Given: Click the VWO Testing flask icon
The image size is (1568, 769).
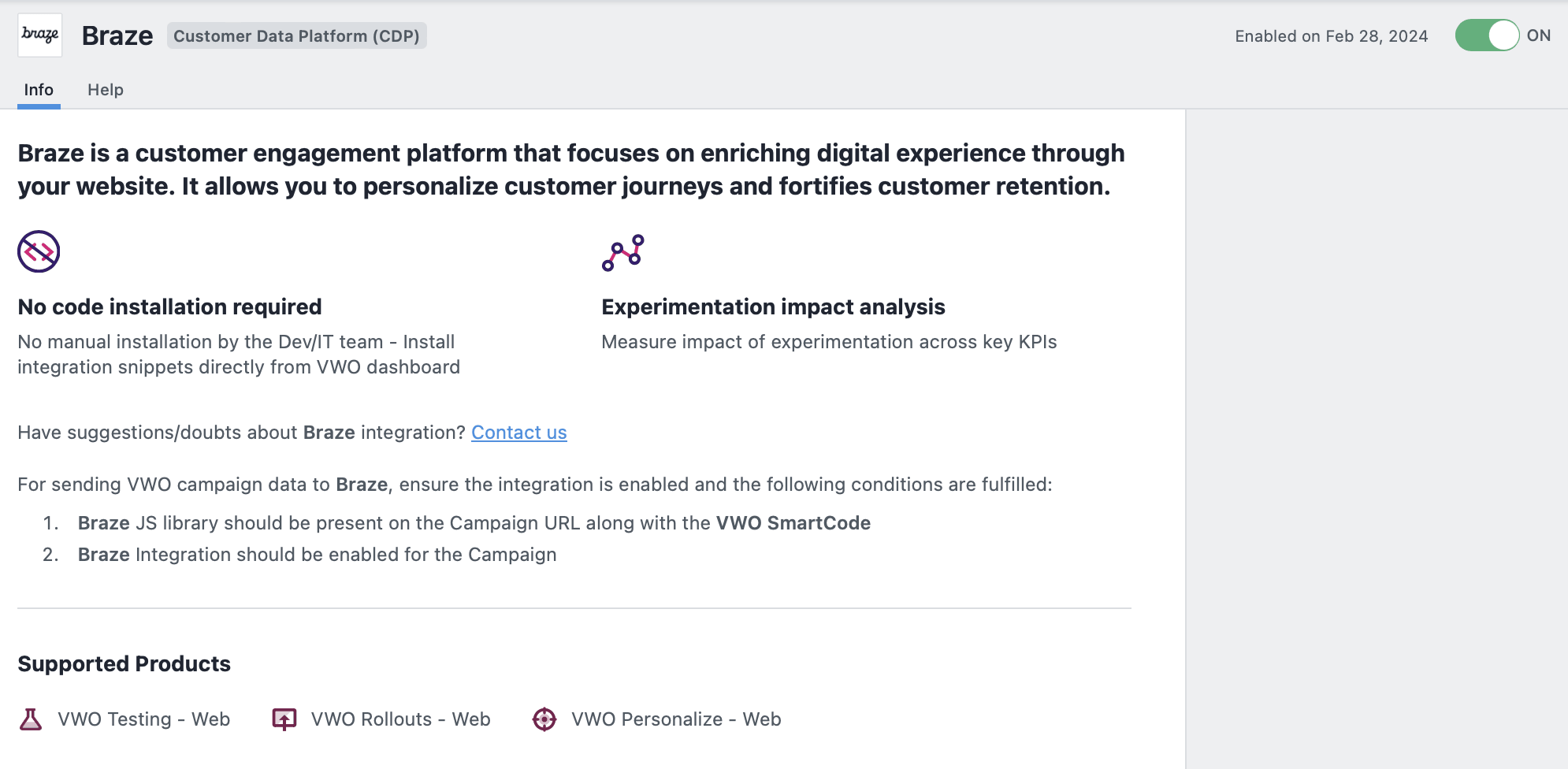Looking at the screenshot, I should coord(31,719).
